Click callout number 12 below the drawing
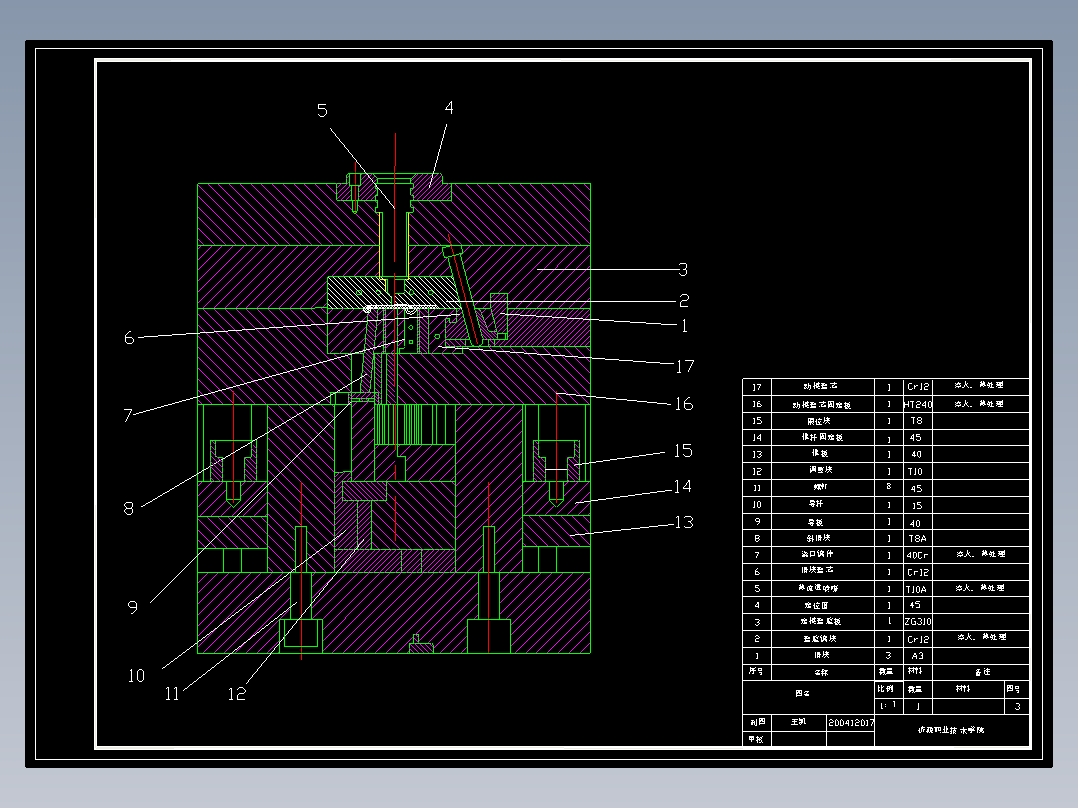Viewport: 1078px width, 808px height. click(x=236, y=694)
